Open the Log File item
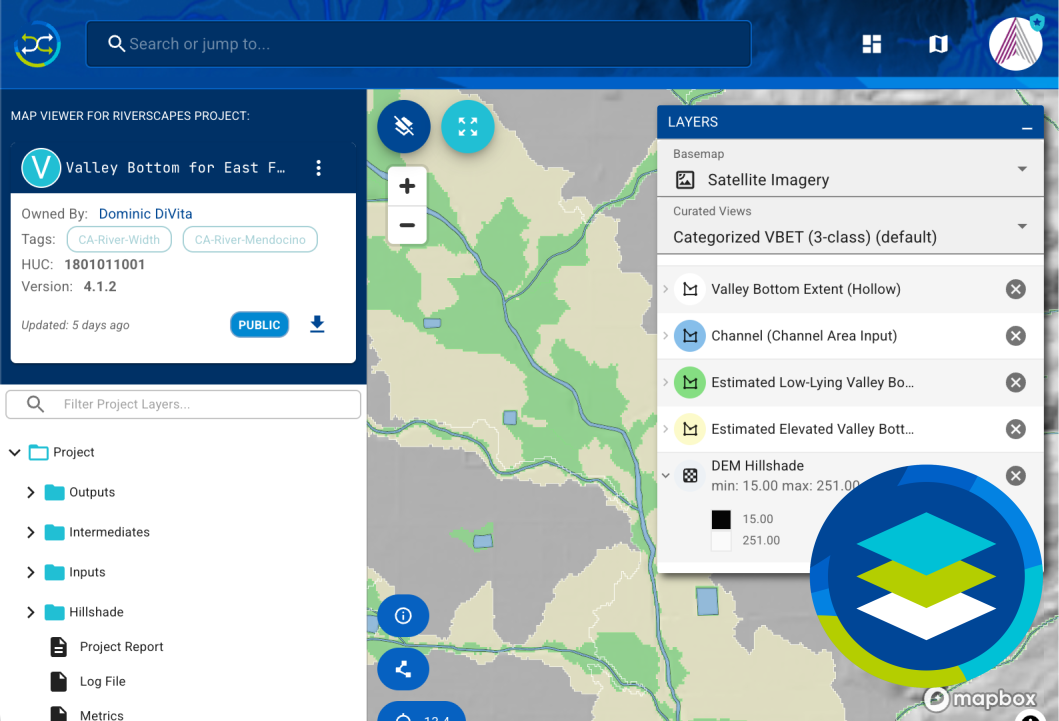1059x721 pixels. click(x=102, y=681)
